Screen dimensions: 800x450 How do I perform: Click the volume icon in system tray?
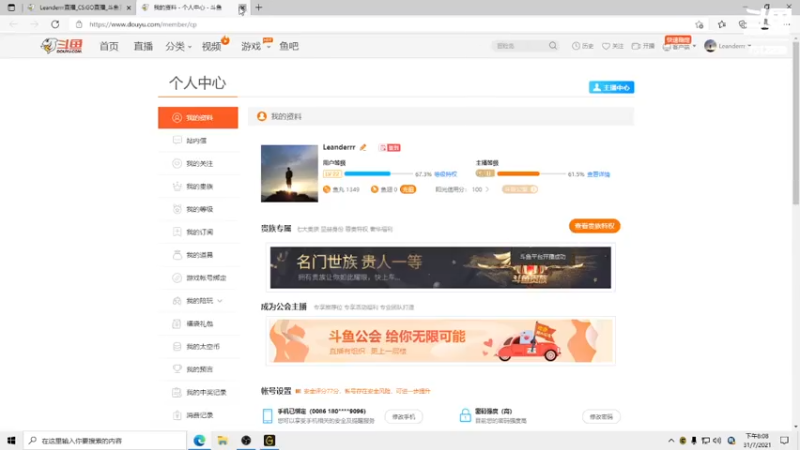pyautogui.click(x=717, y=440)
